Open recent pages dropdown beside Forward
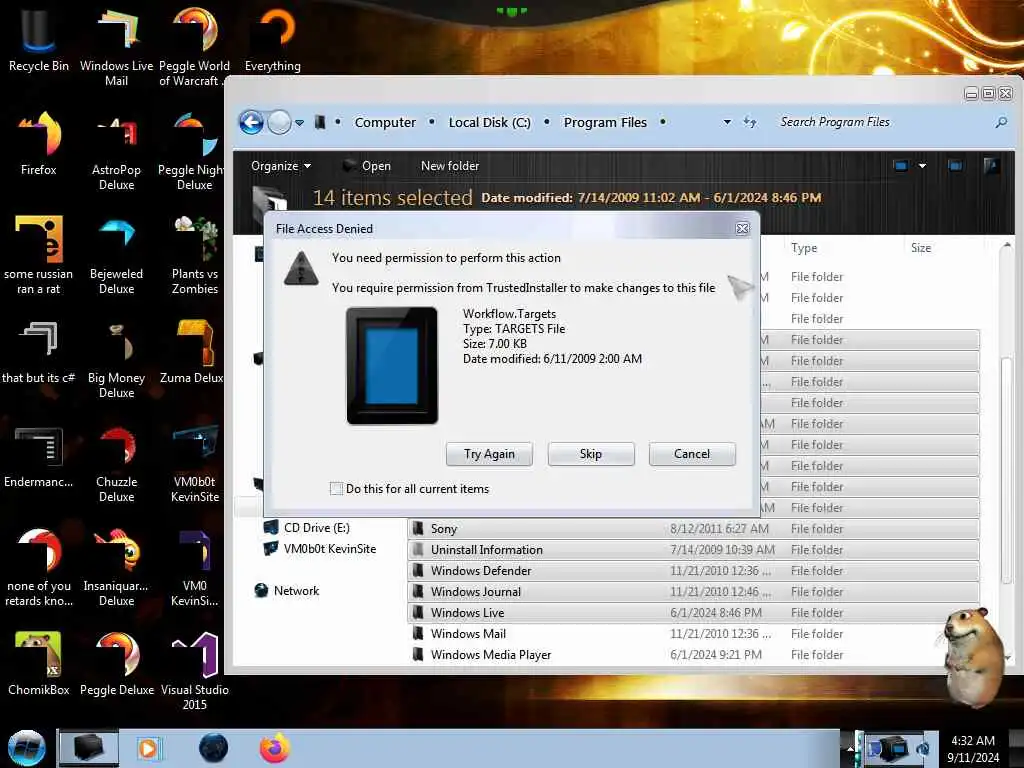This screenshot has height=768, width=1024. (x=299, y=122)
